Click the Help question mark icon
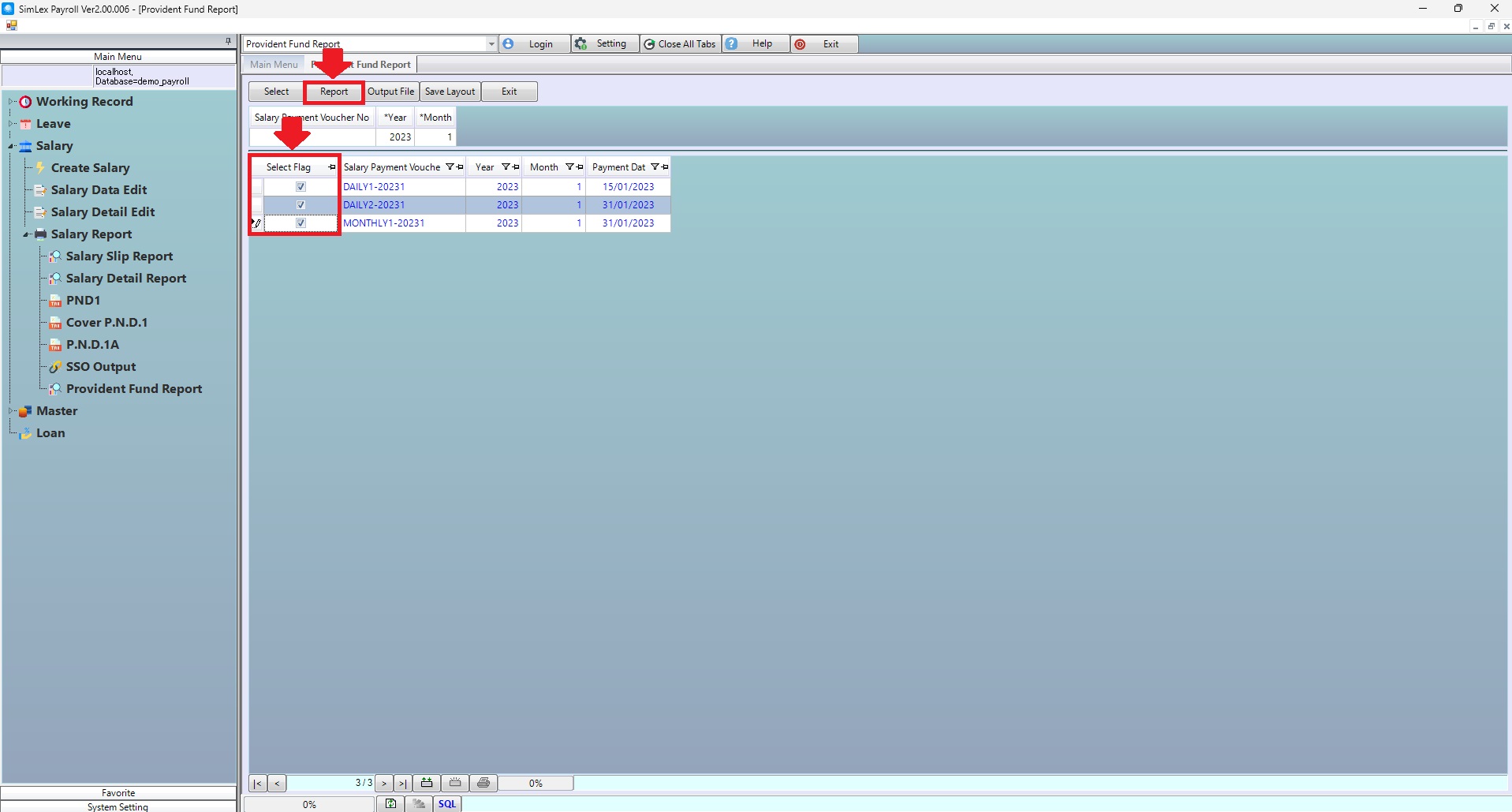This screenshot has width=1512, height=812. (732, 44)
